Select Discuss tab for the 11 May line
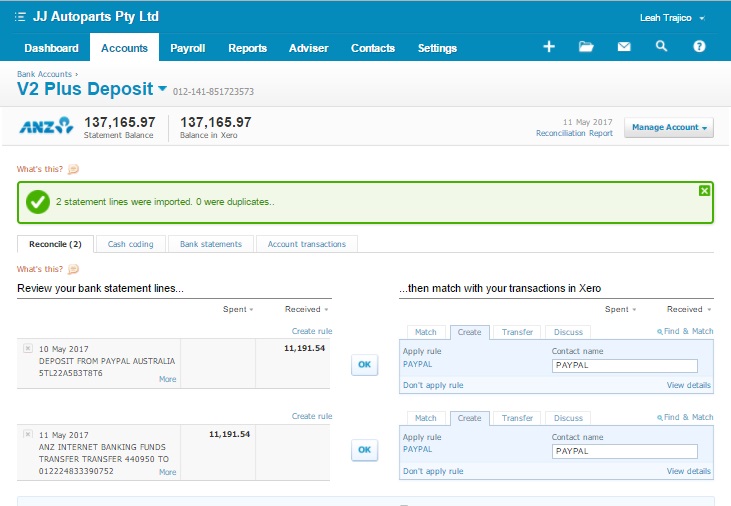 pyautogui.click(x=568, y=418)
